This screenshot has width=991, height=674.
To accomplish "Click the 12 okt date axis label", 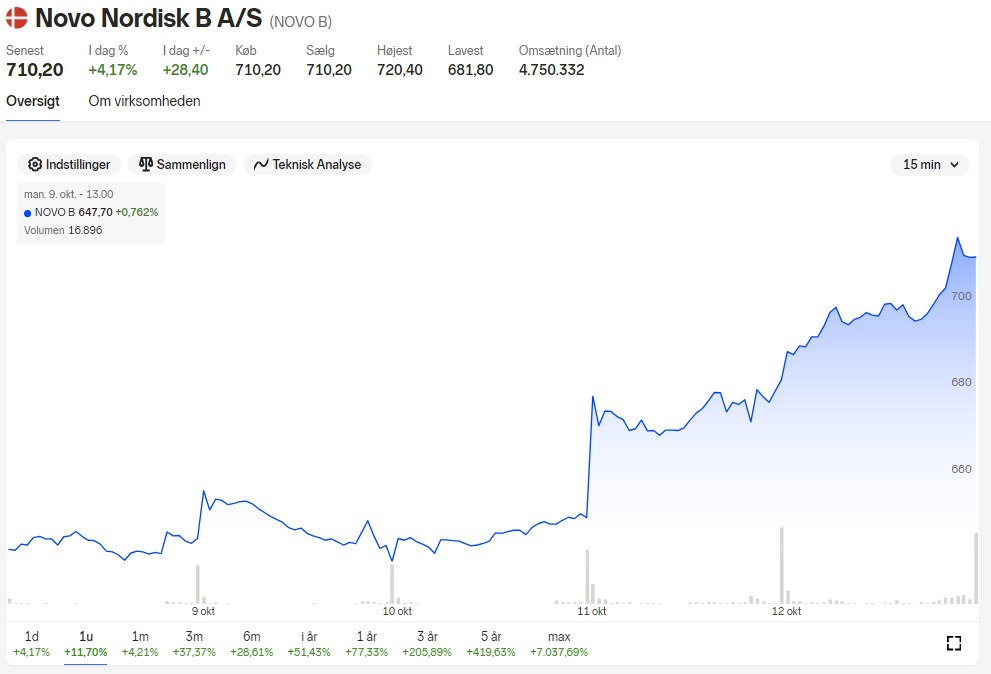I will coord(786,611).
